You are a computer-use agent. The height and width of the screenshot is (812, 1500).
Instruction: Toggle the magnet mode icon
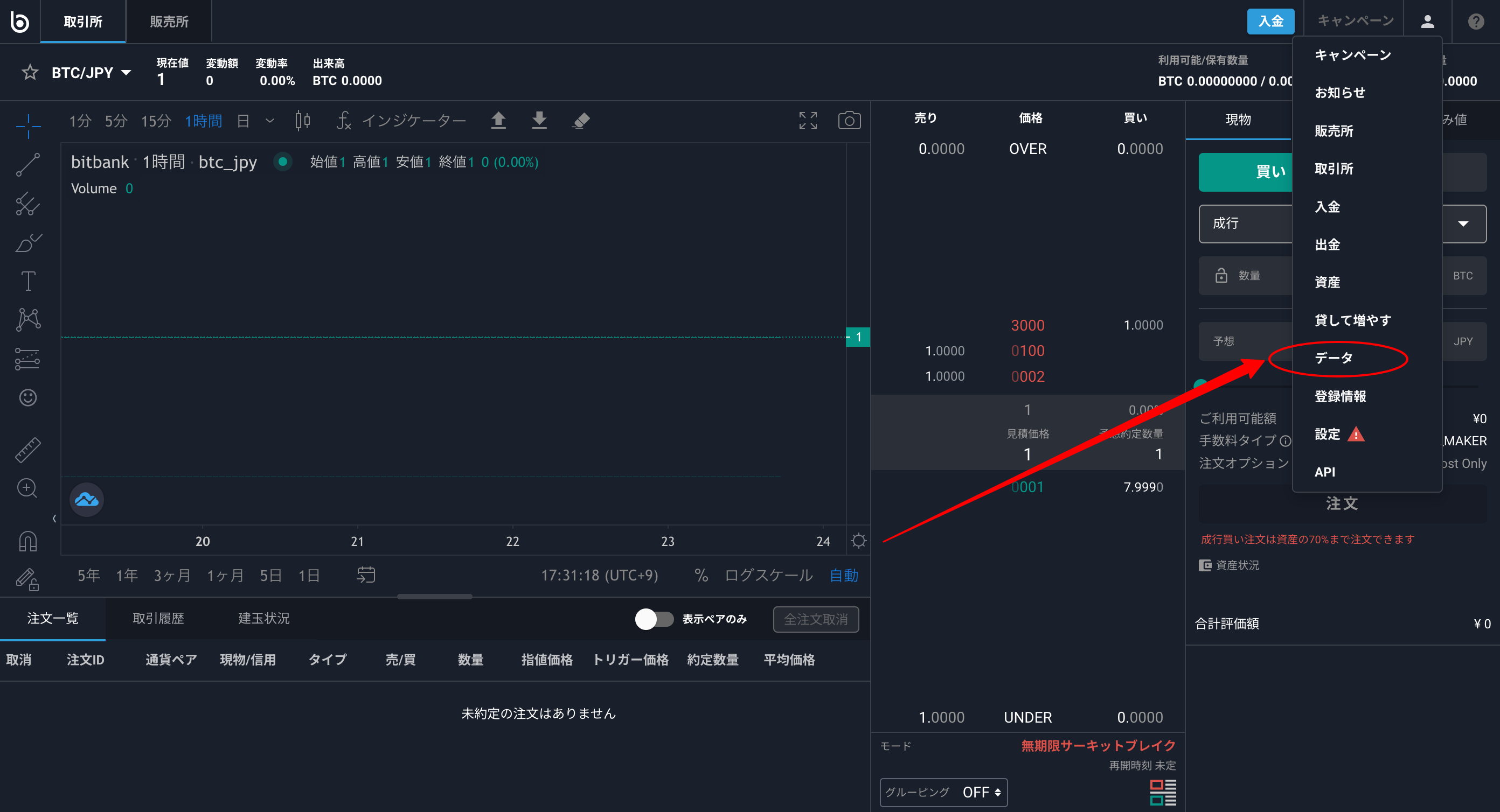tap(28, 541)
